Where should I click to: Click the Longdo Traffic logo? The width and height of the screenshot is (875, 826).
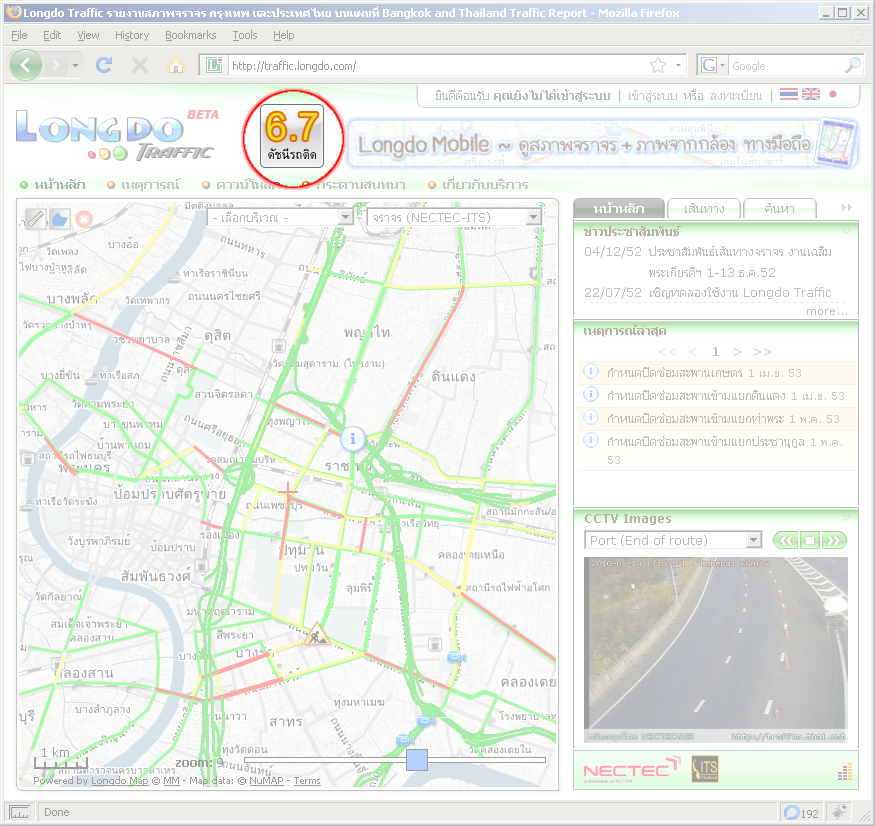(x=115, y=135)
